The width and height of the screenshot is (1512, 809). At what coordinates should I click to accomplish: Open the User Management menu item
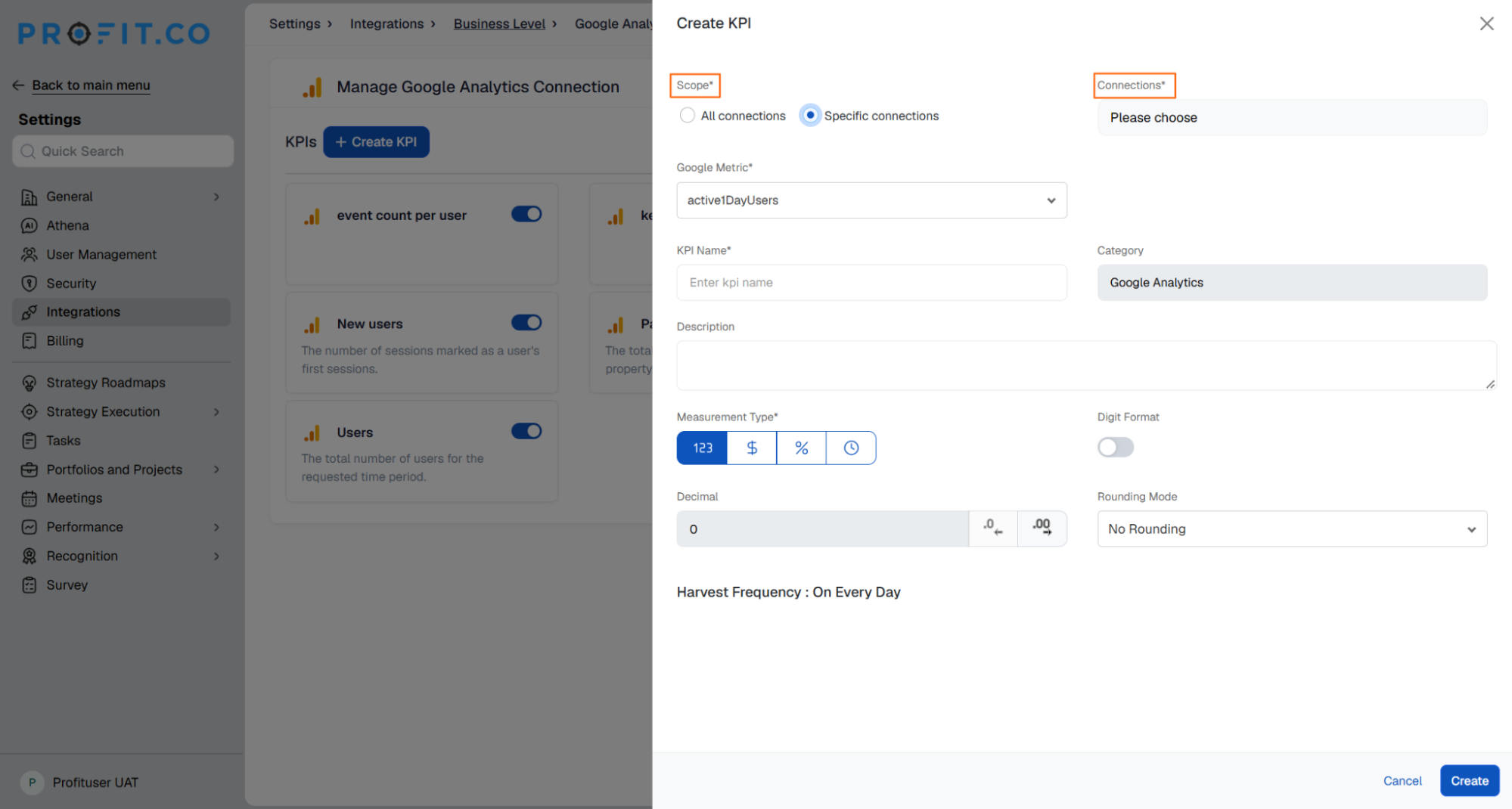pos(121,255)
